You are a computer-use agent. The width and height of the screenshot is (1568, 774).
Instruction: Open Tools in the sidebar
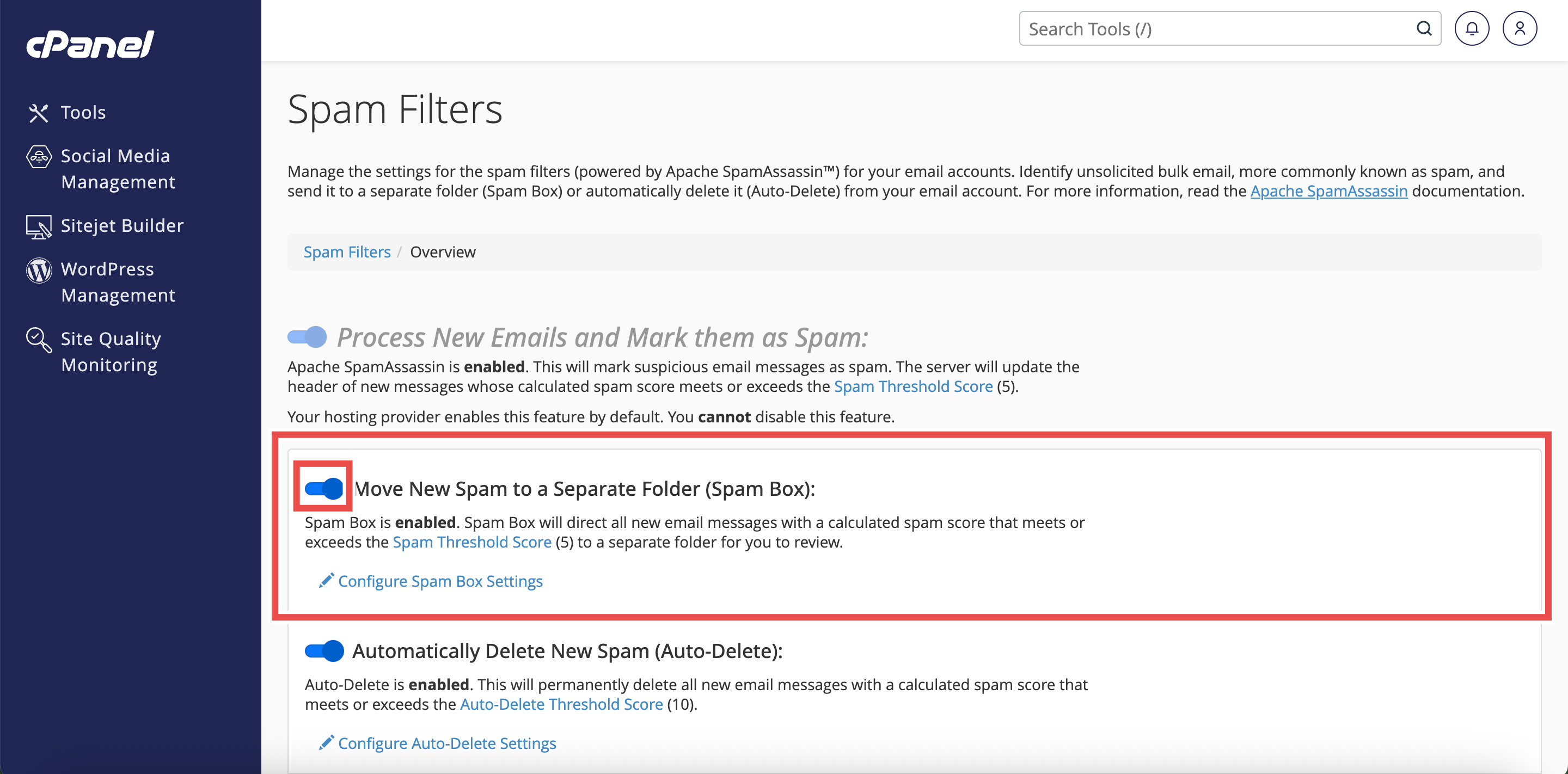[83, 113]
